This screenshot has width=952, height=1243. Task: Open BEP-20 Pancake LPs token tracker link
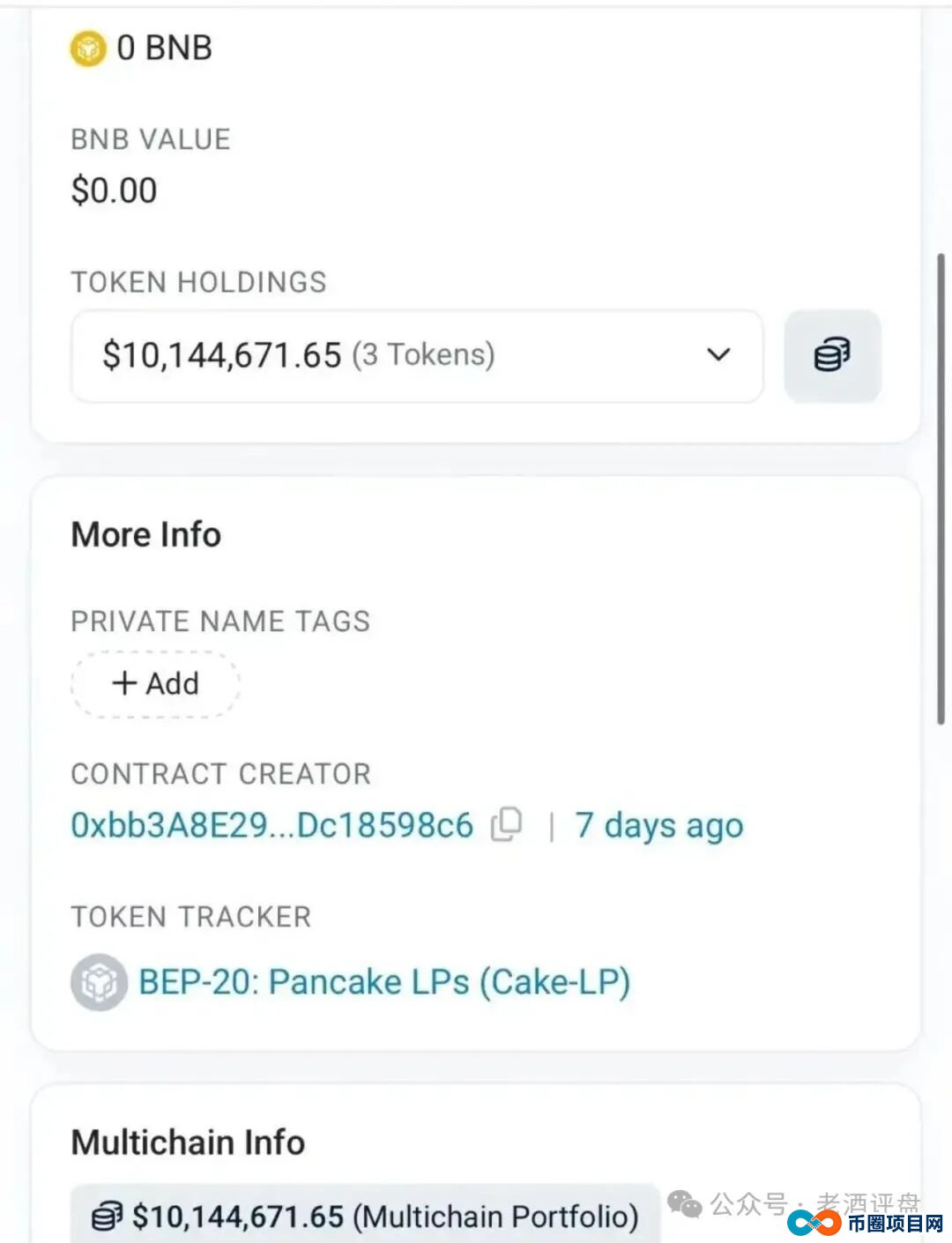tap(384, 982)
